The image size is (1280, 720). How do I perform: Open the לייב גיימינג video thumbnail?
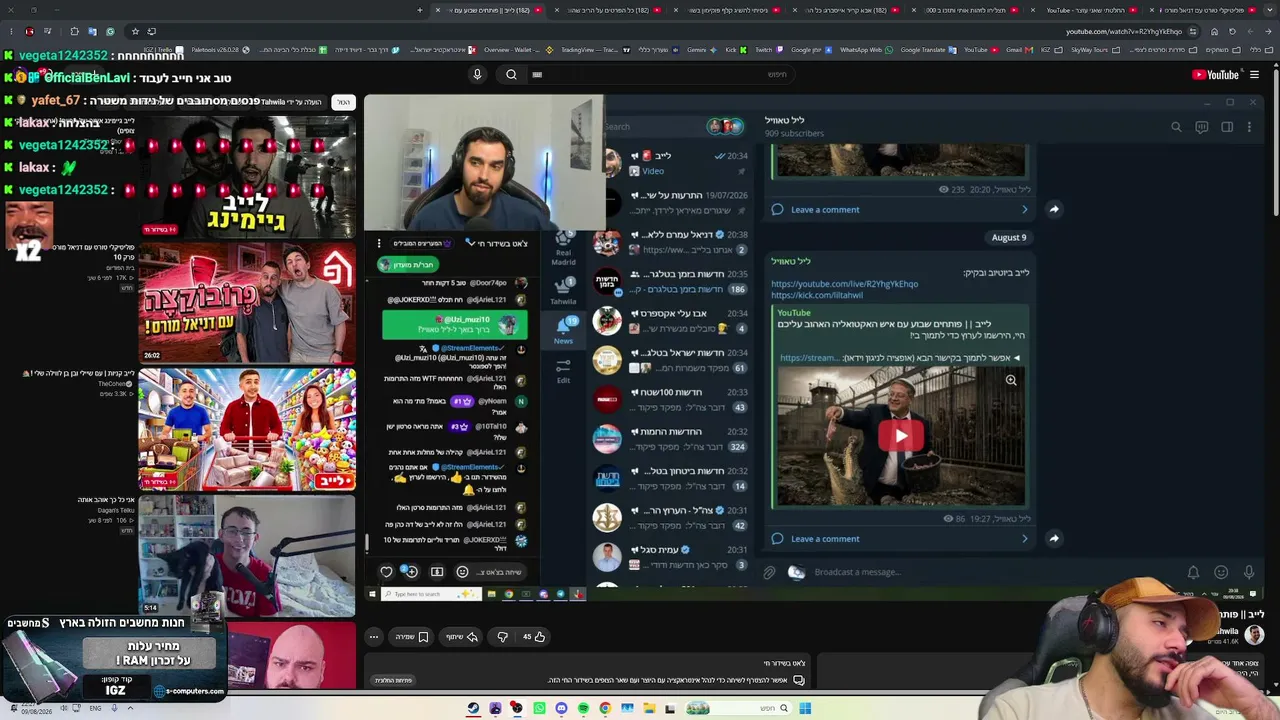(x=247, y=177)
